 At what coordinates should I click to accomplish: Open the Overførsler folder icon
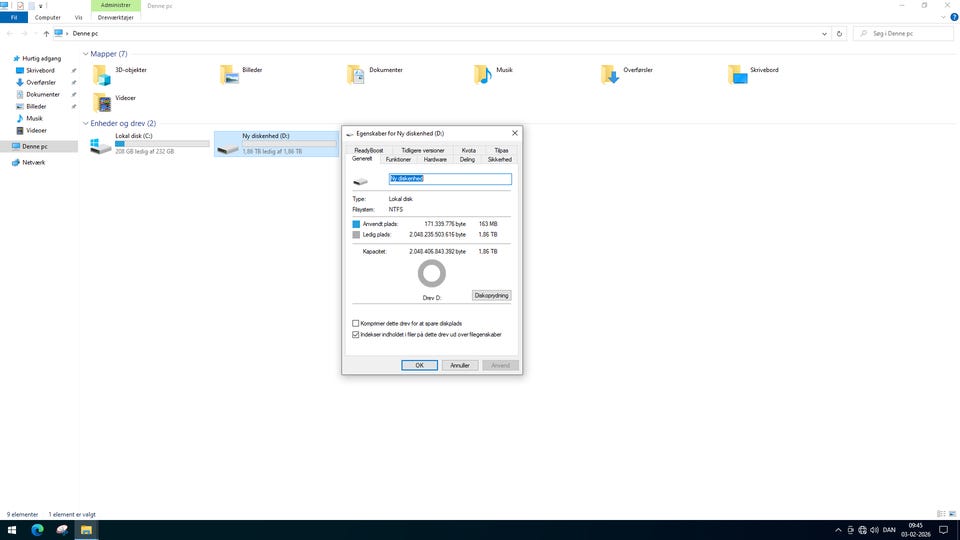(610, 75)
